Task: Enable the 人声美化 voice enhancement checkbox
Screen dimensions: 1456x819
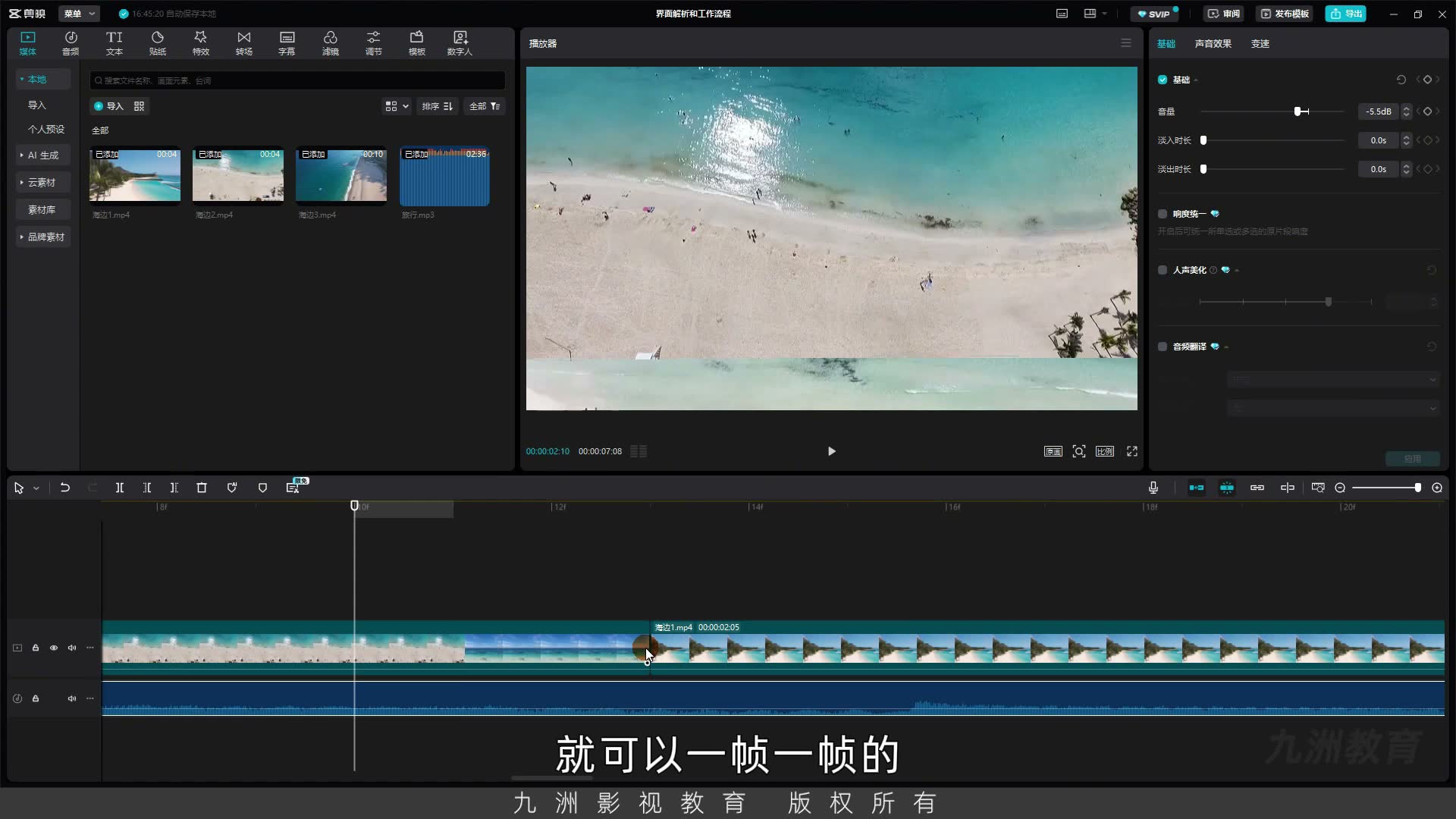Action: coord(1163,270)
